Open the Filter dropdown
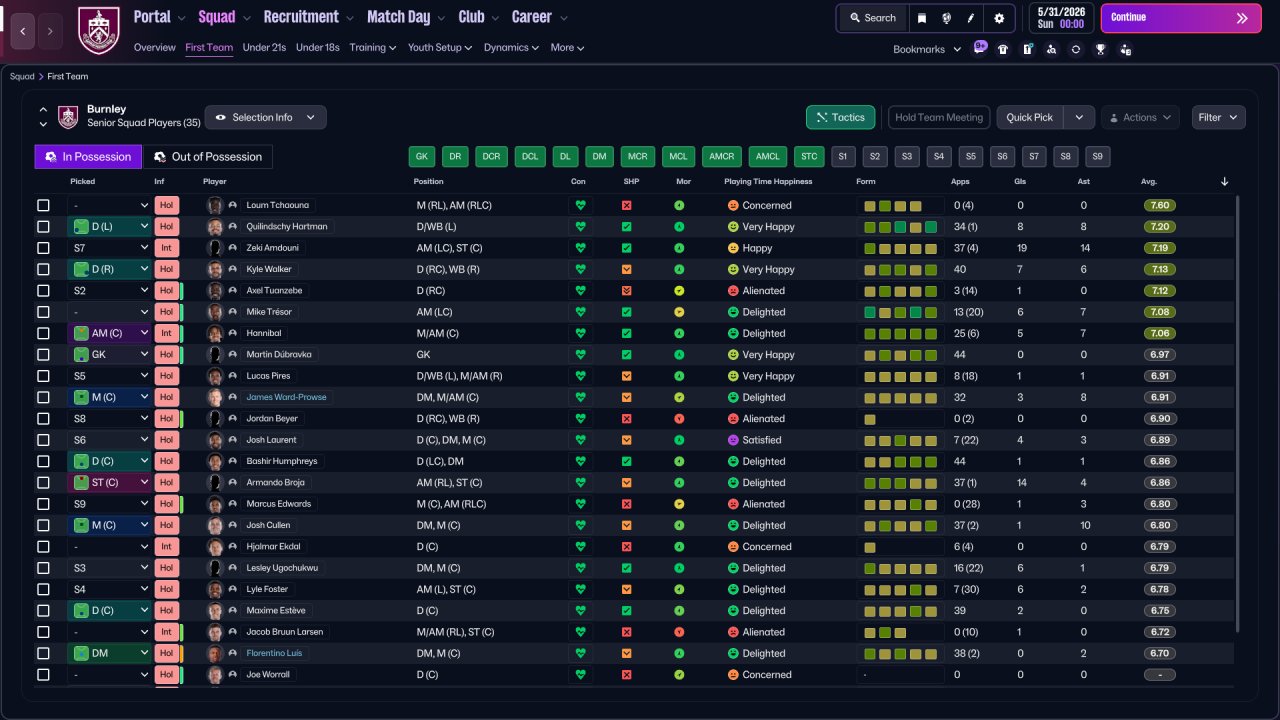 click(1218, 117)
